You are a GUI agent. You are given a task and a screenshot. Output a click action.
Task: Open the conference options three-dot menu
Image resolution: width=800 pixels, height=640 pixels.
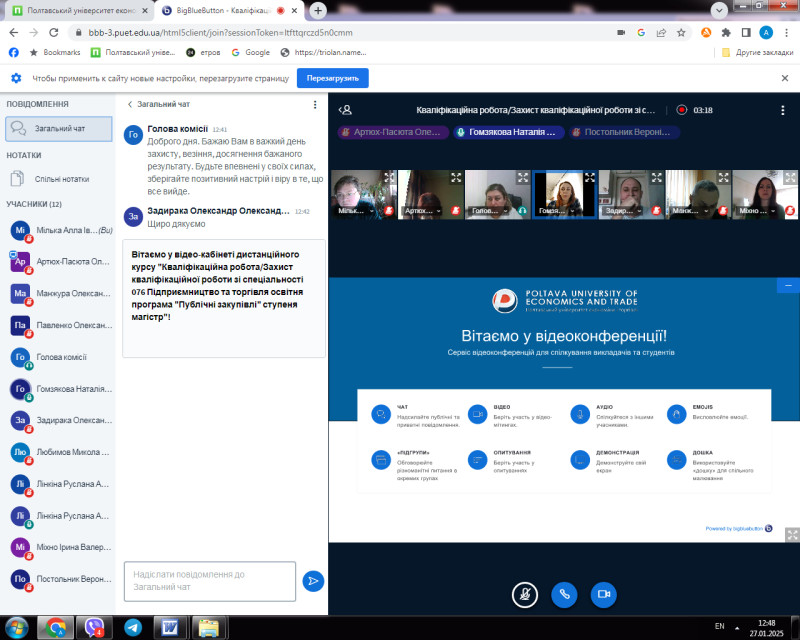tap(782, 110)
